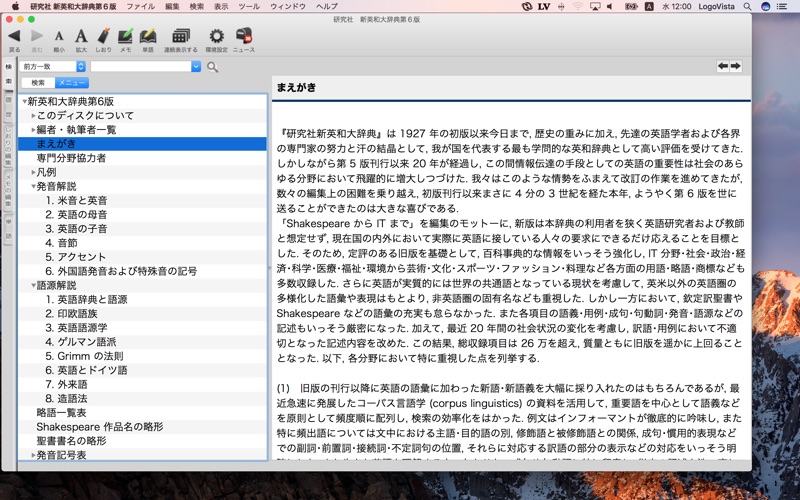Open the 前方一致 search mode dropdown

coord(53,66)
